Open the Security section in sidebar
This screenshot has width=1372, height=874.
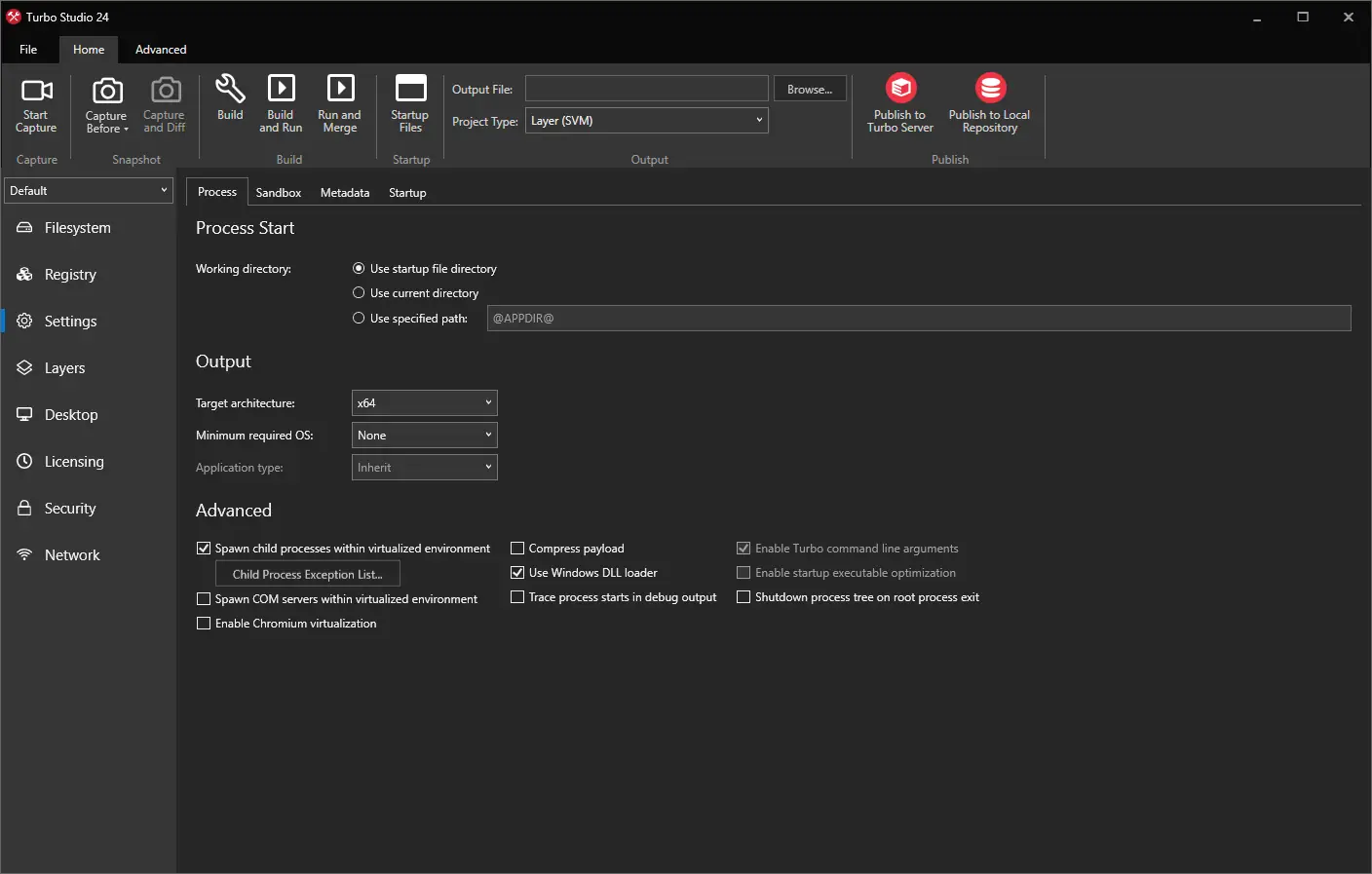[x=89, y=509]
